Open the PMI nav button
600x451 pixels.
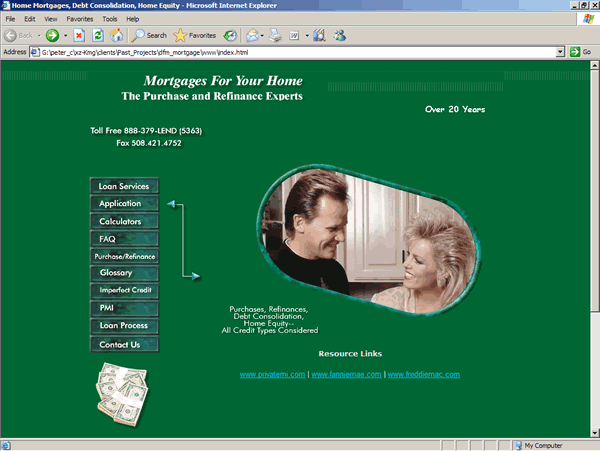(124, 308)
